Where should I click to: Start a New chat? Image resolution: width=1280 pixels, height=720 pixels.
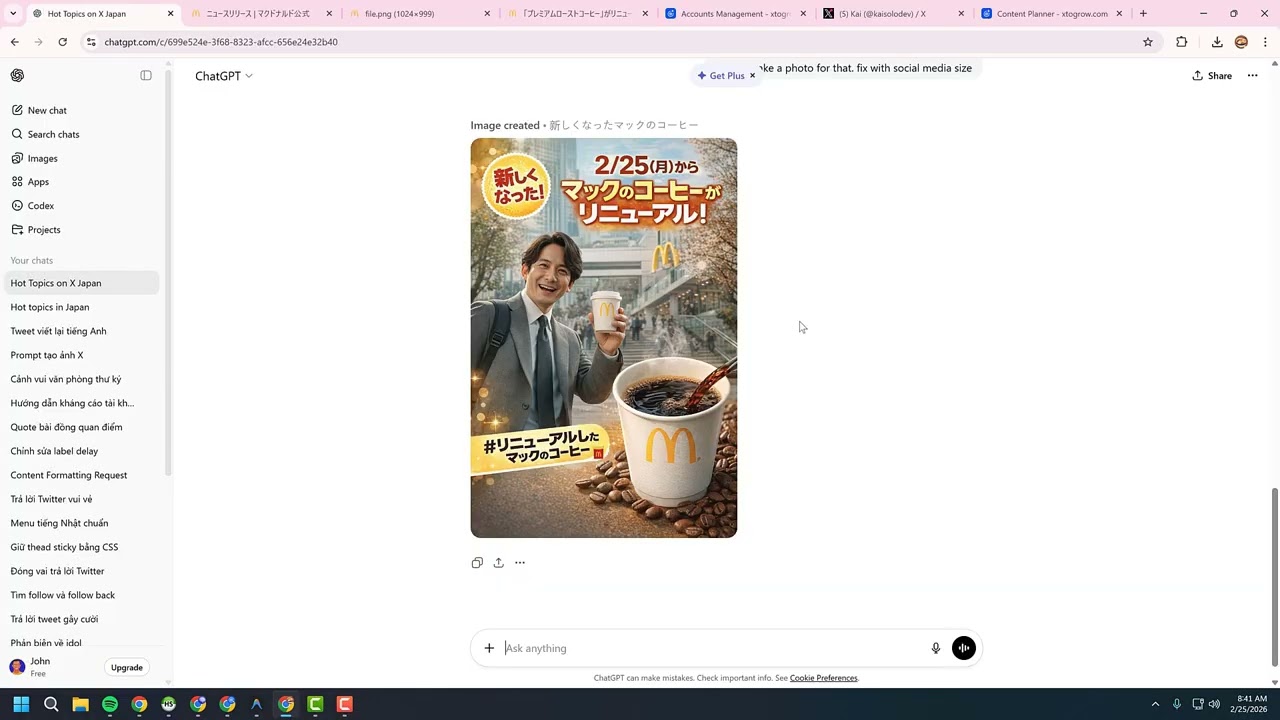coord(82,110)
